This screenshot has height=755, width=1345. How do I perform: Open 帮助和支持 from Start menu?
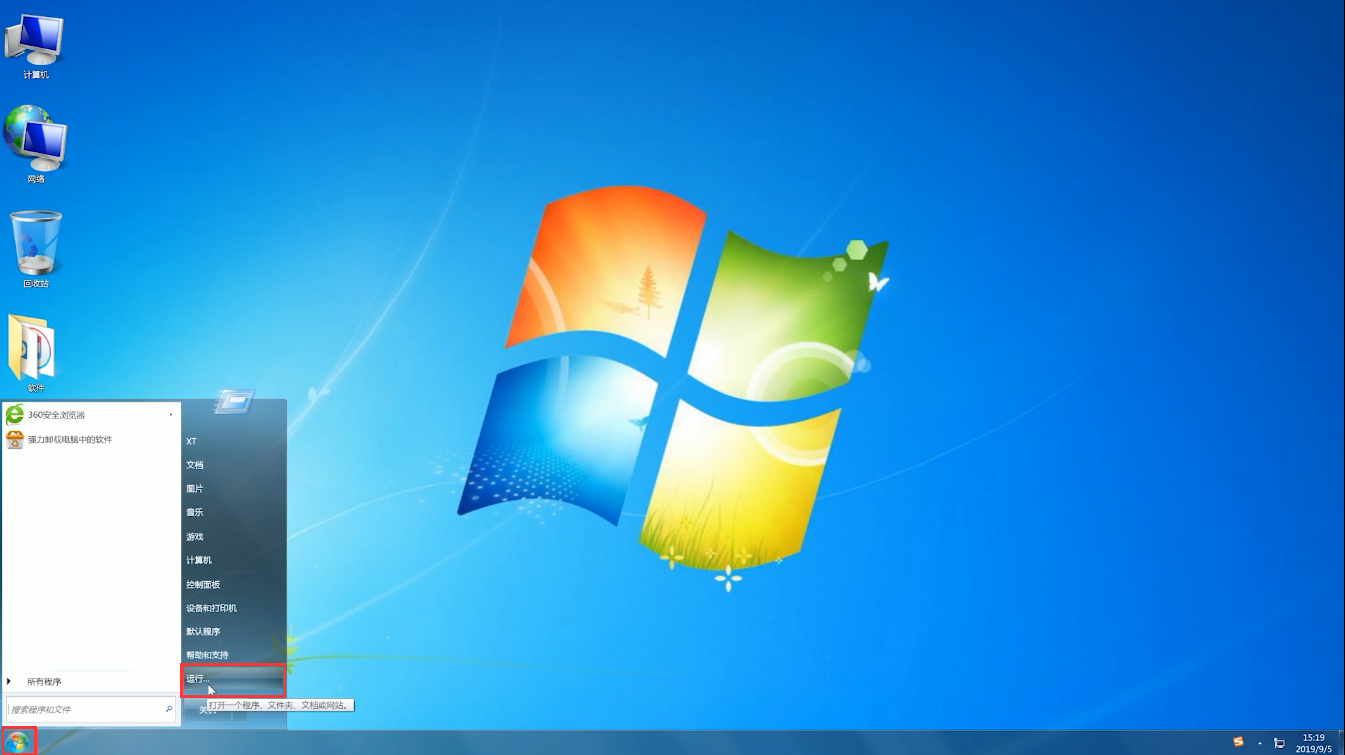pos(234,655)
